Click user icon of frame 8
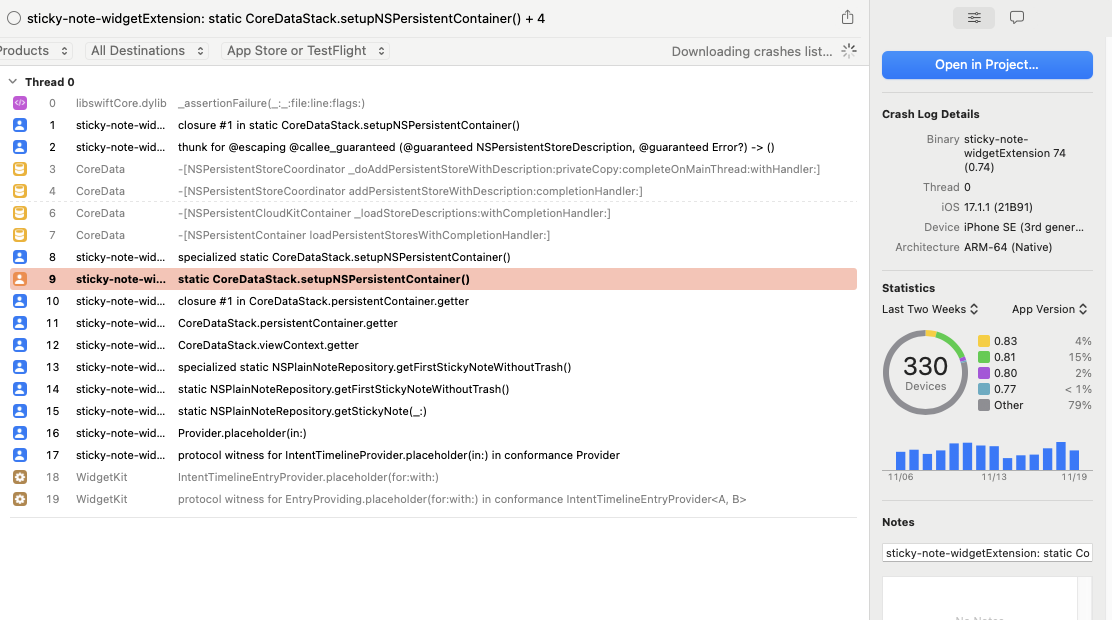 tap(20, 257)
